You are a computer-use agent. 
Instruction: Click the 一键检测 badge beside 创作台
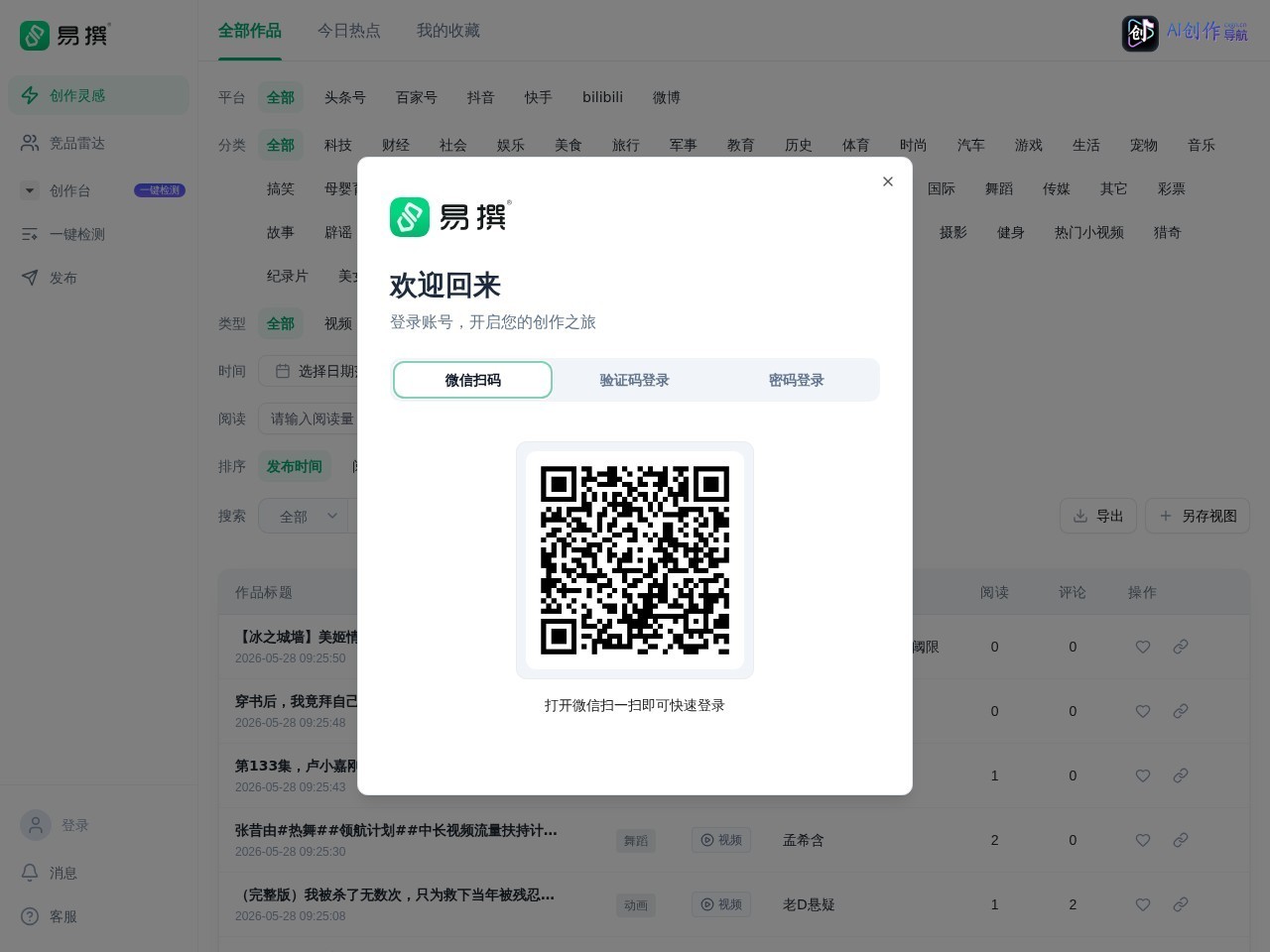pyautogui.click(x=160, y=190)
